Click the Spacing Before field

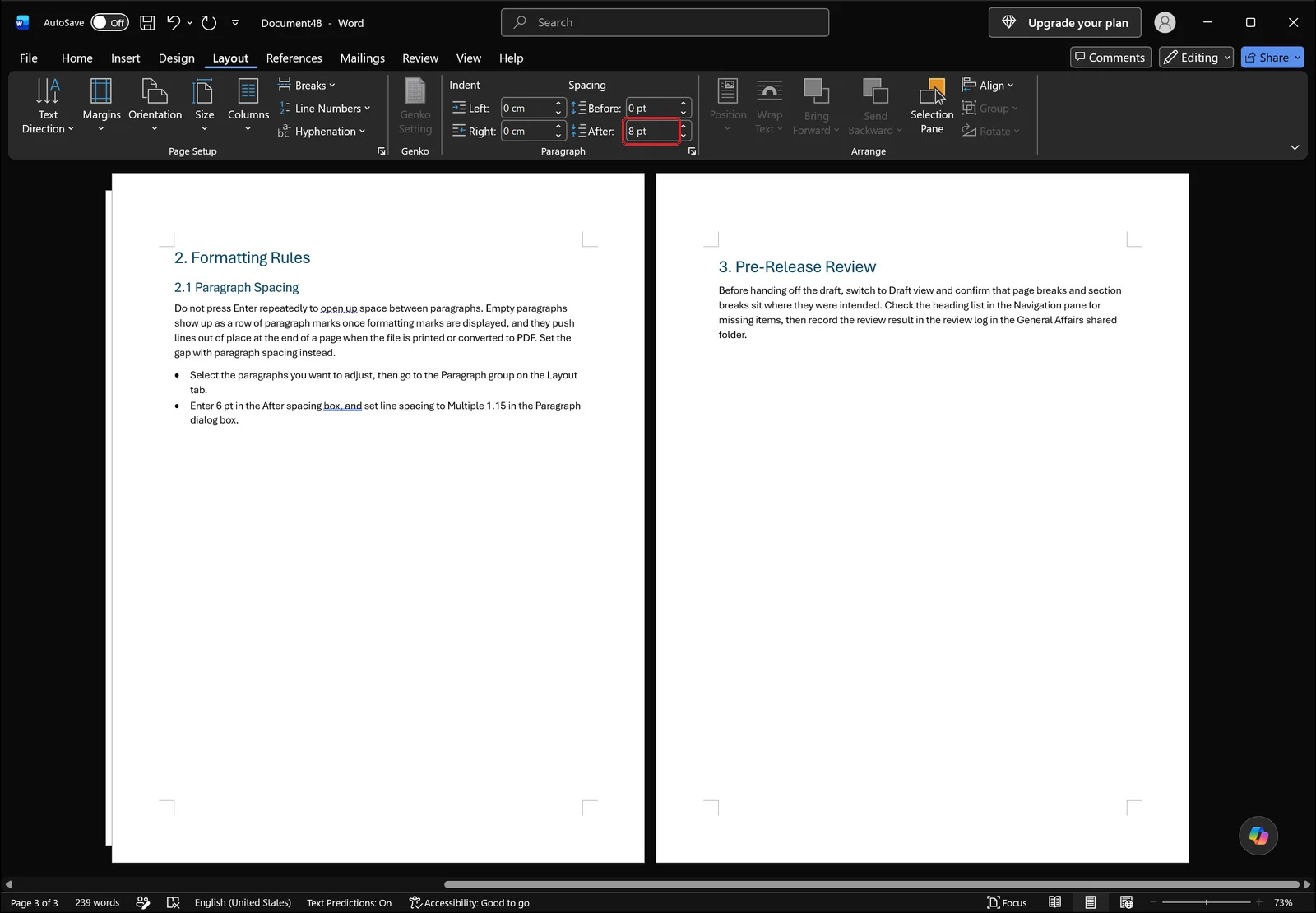pyautogui.click(x=651, y=109)
